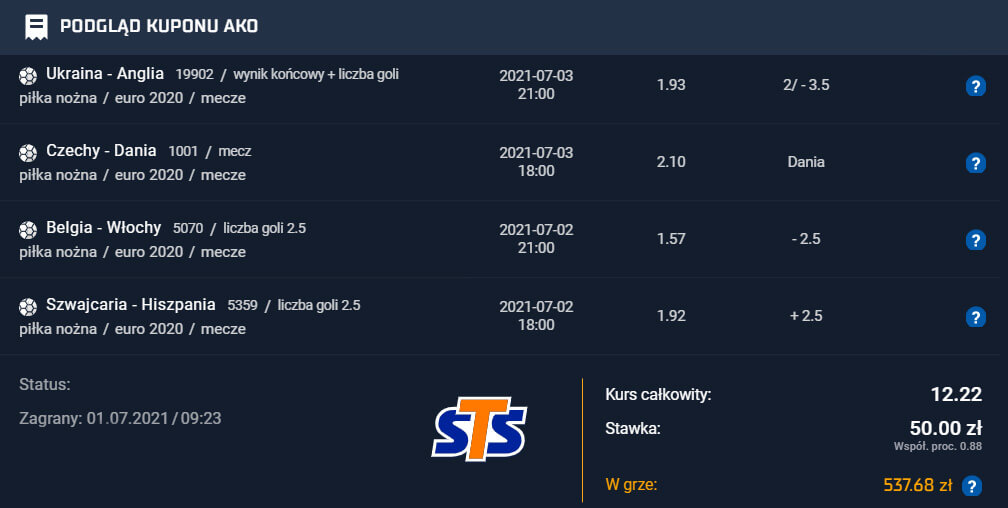Click football icon beside Szwajcaria - Hiszpania
Image resolution: width=1008 pixels, height=508 pixels.
pyautogui.click(x=28, y=307)
